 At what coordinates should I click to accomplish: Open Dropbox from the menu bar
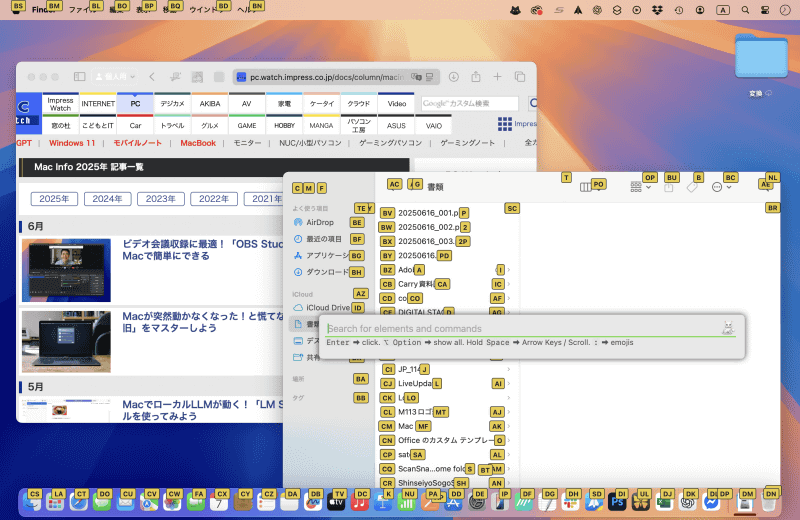tap(657, 10)
